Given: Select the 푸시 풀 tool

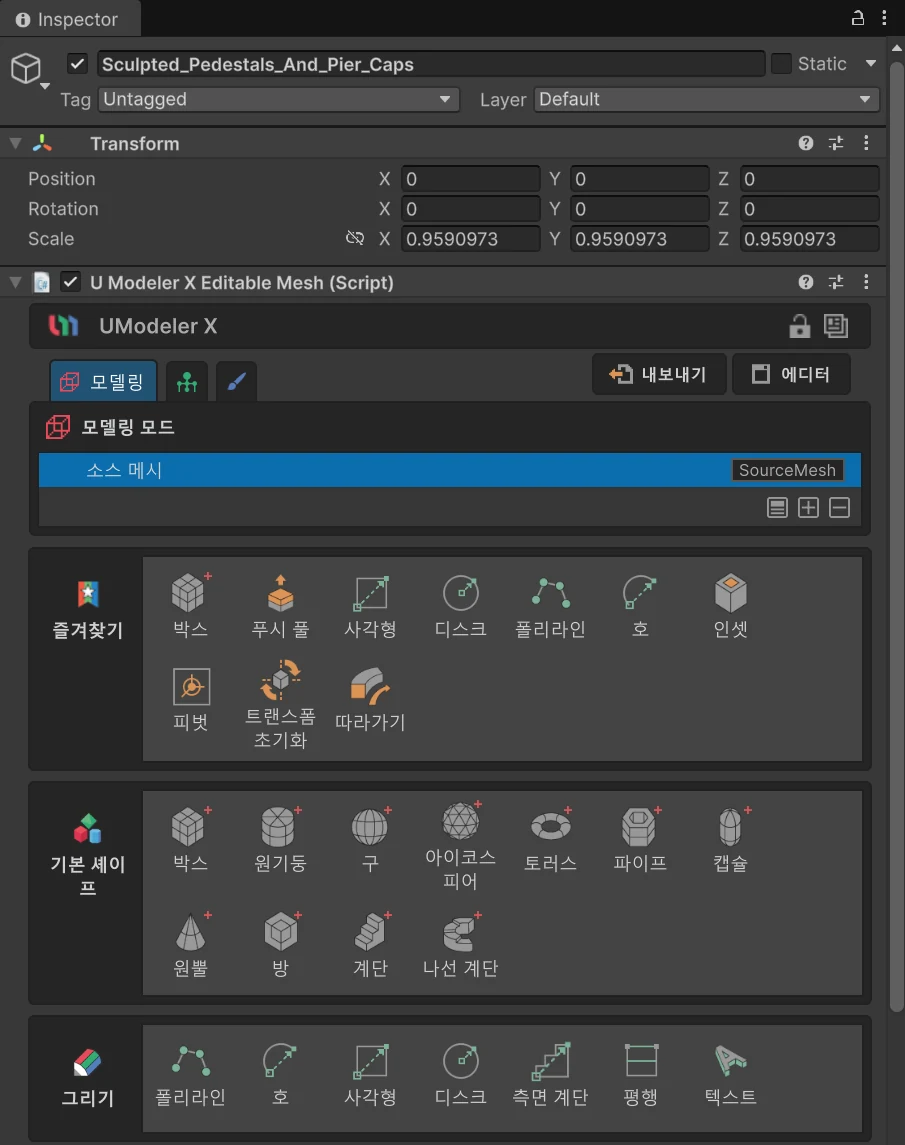Looking at the screenshot, I should (x=280, y=606).
